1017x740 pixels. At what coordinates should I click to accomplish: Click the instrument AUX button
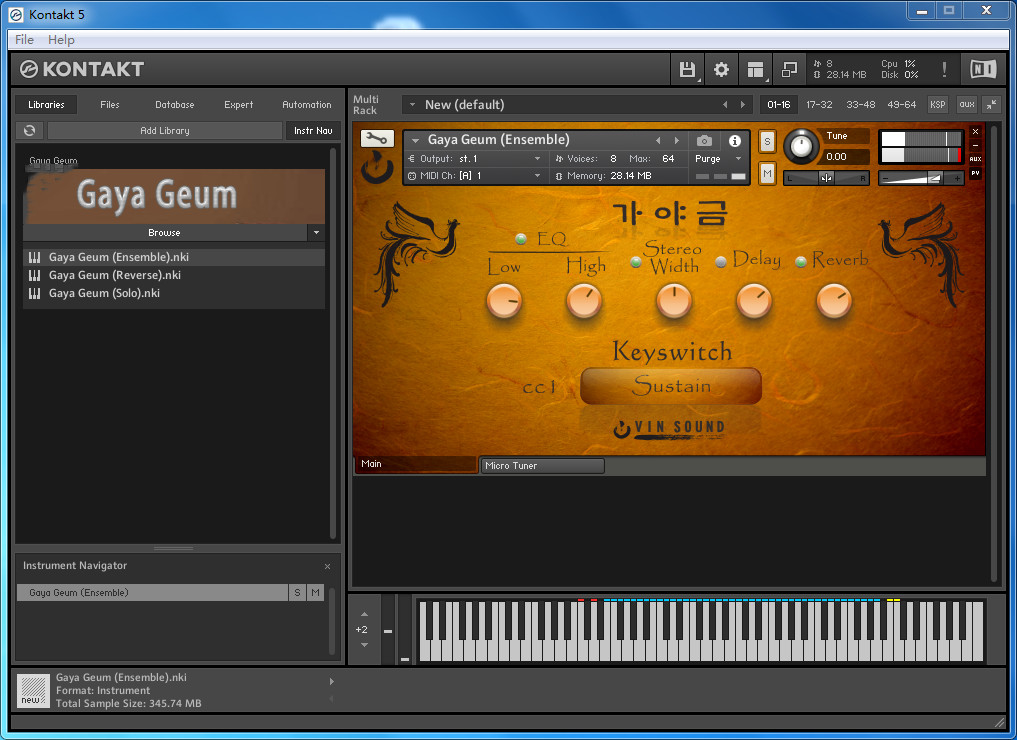point(975,159)
